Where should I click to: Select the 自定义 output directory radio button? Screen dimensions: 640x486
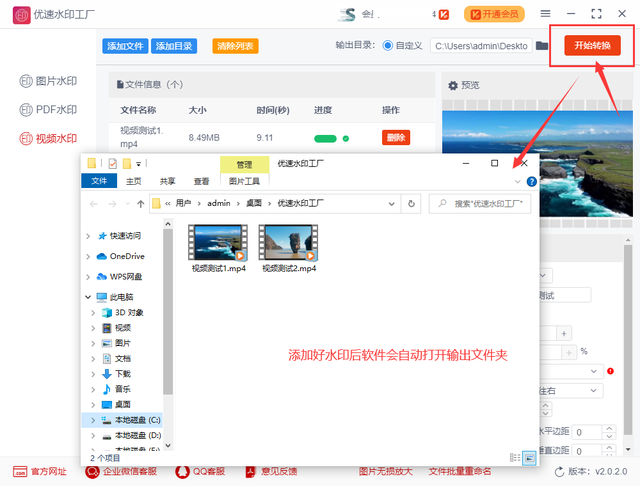[387, 46]
